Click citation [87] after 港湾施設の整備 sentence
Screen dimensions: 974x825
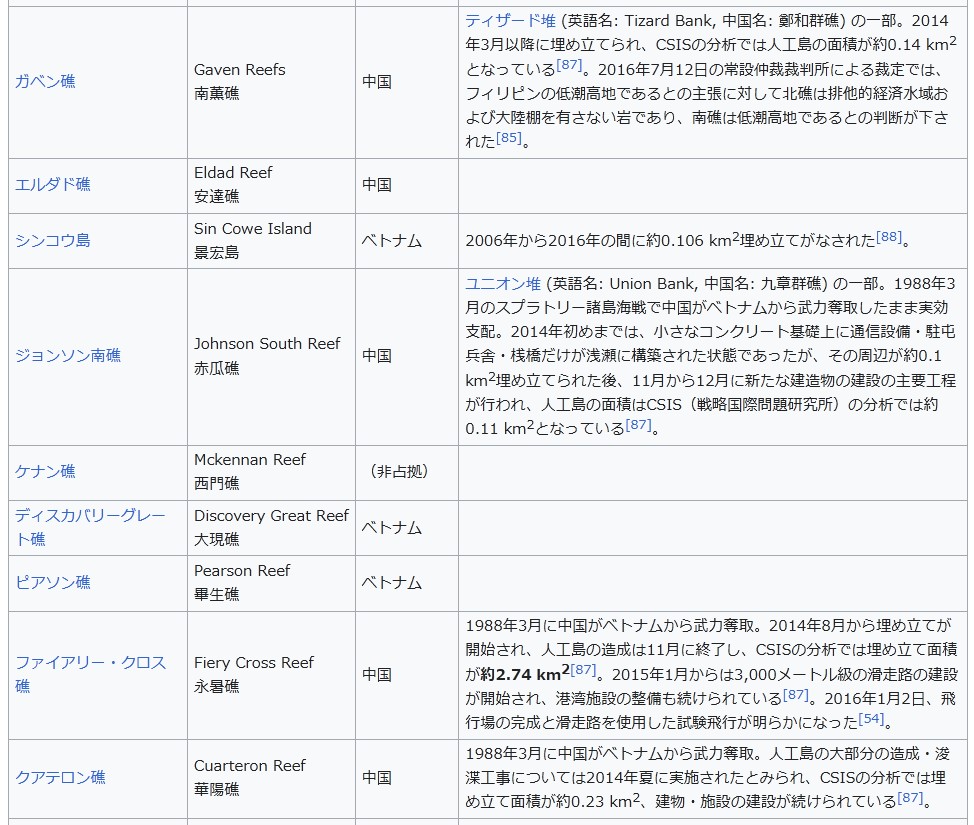click(x=796, y=693)
